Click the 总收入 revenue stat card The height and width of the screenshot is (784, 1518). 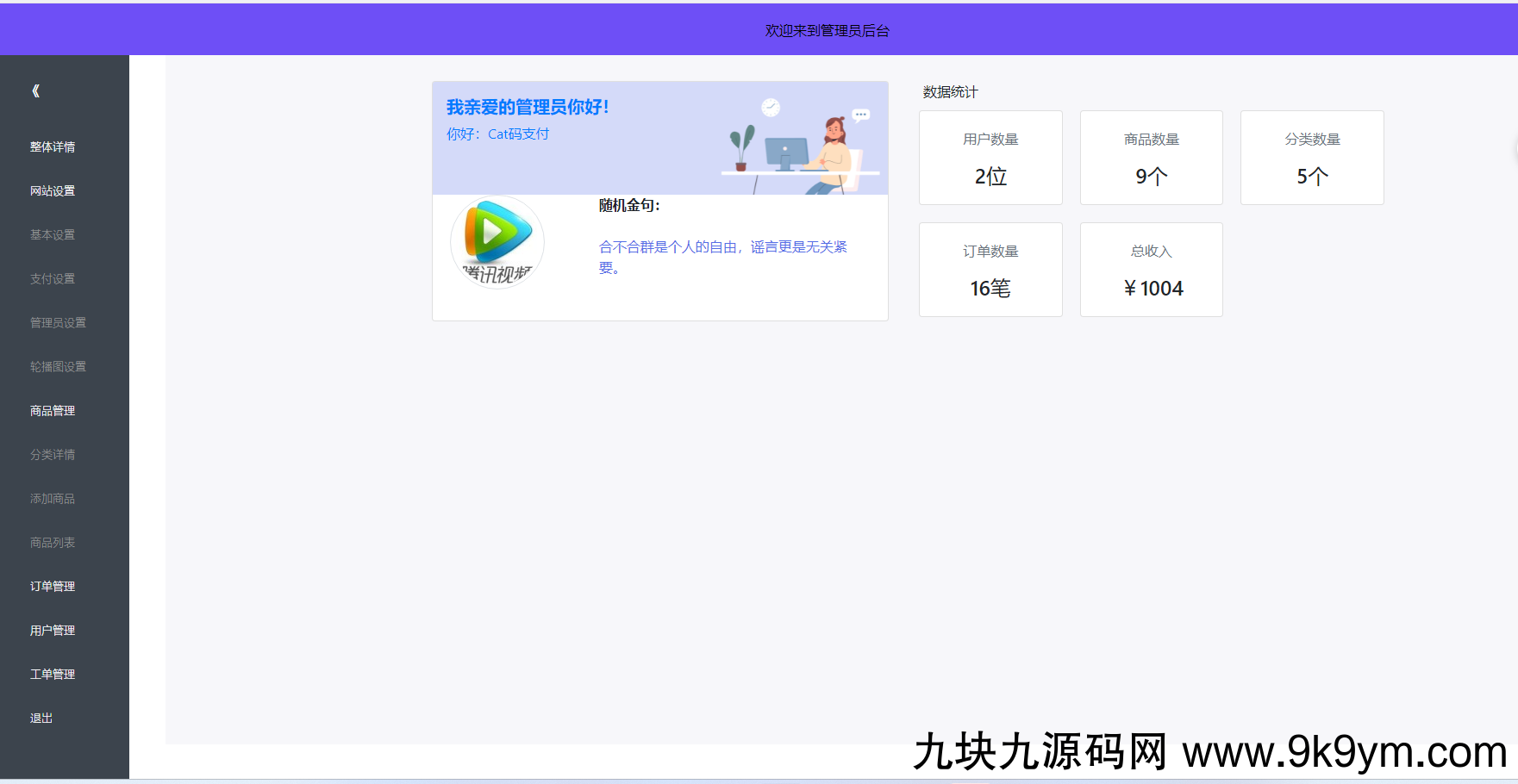[1151, 269]
